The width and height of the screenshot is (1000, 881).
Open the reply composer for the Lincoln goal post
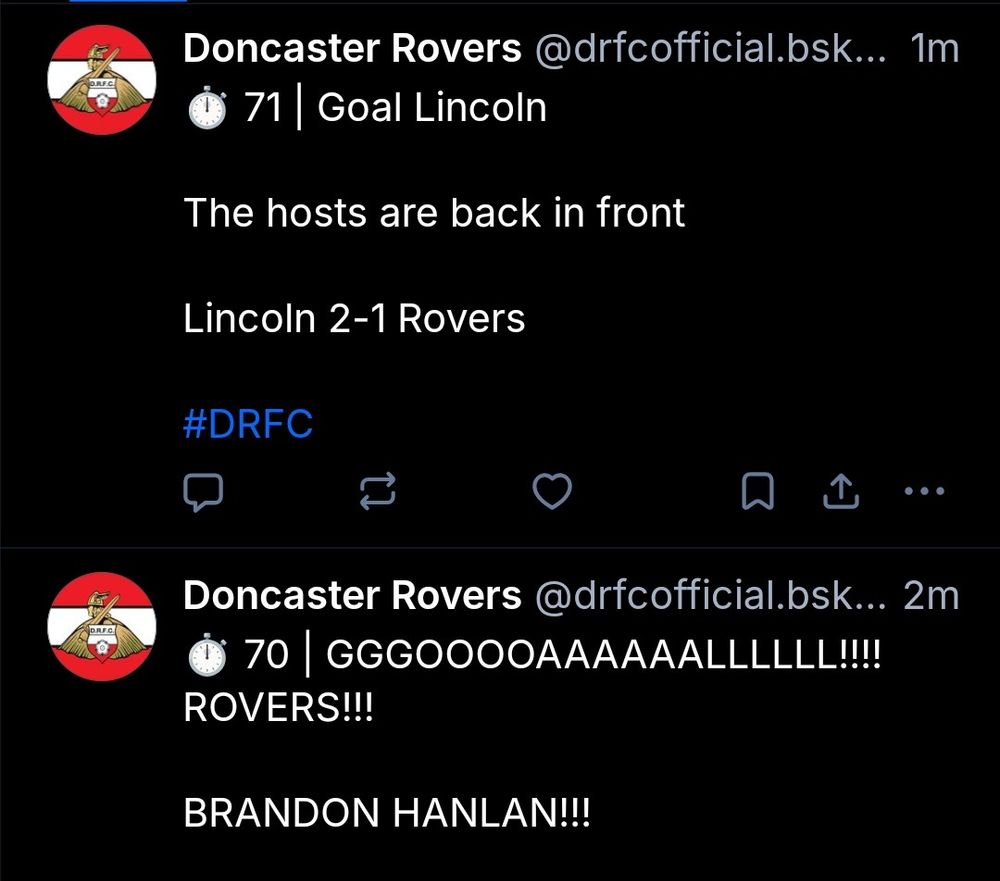(x=205, y=491)
